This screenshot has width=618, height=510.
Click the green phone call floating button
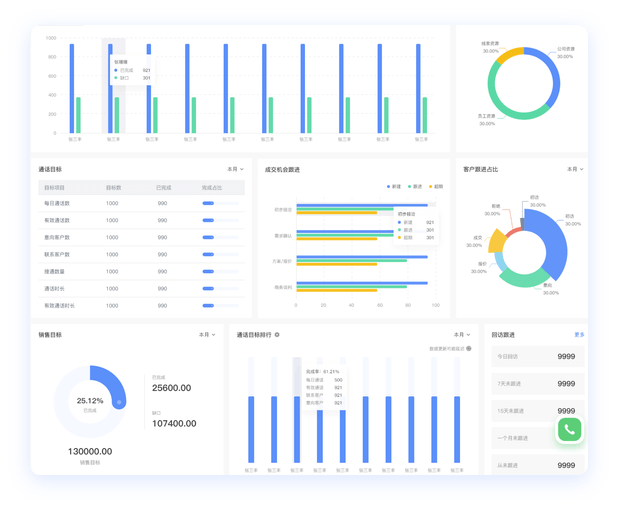click(x=569, y=429)
